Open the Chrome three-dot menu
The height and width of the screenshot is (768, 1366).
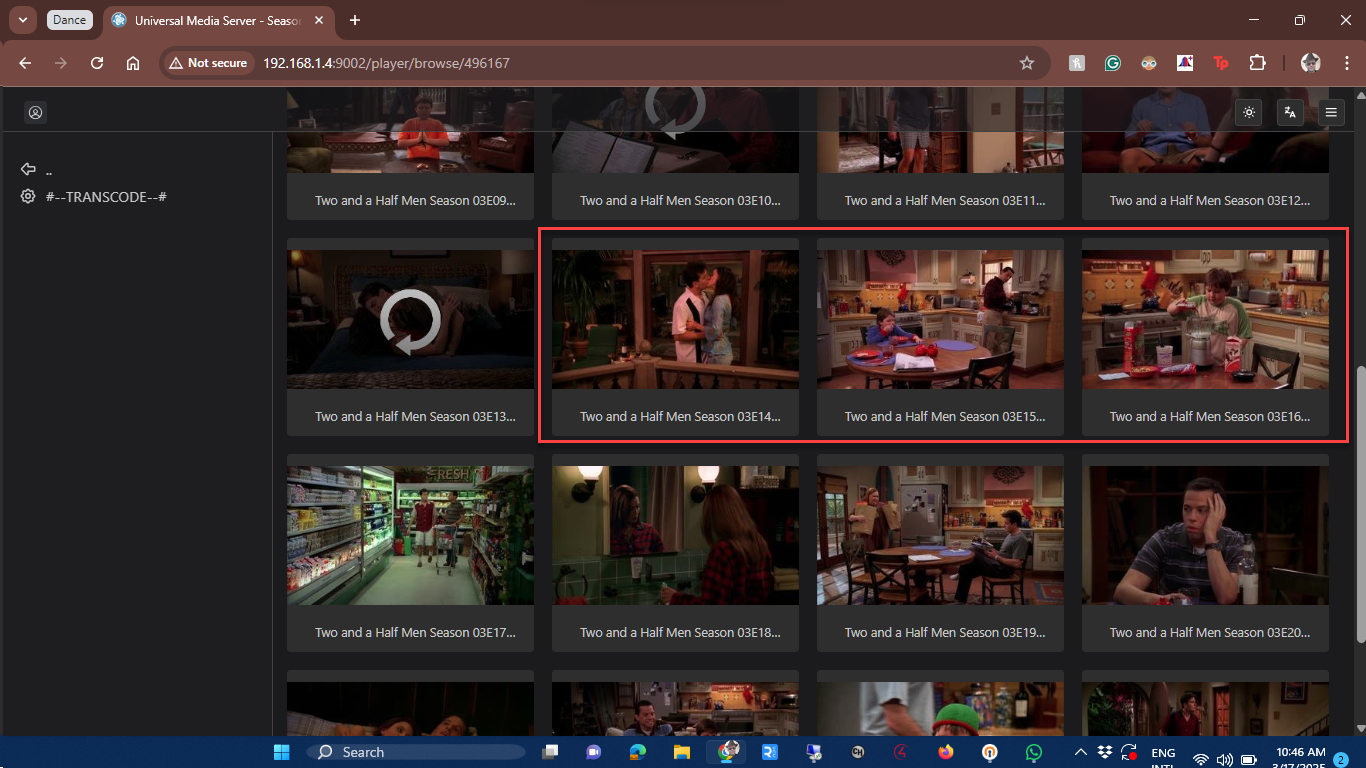[x=1345, y=63]
